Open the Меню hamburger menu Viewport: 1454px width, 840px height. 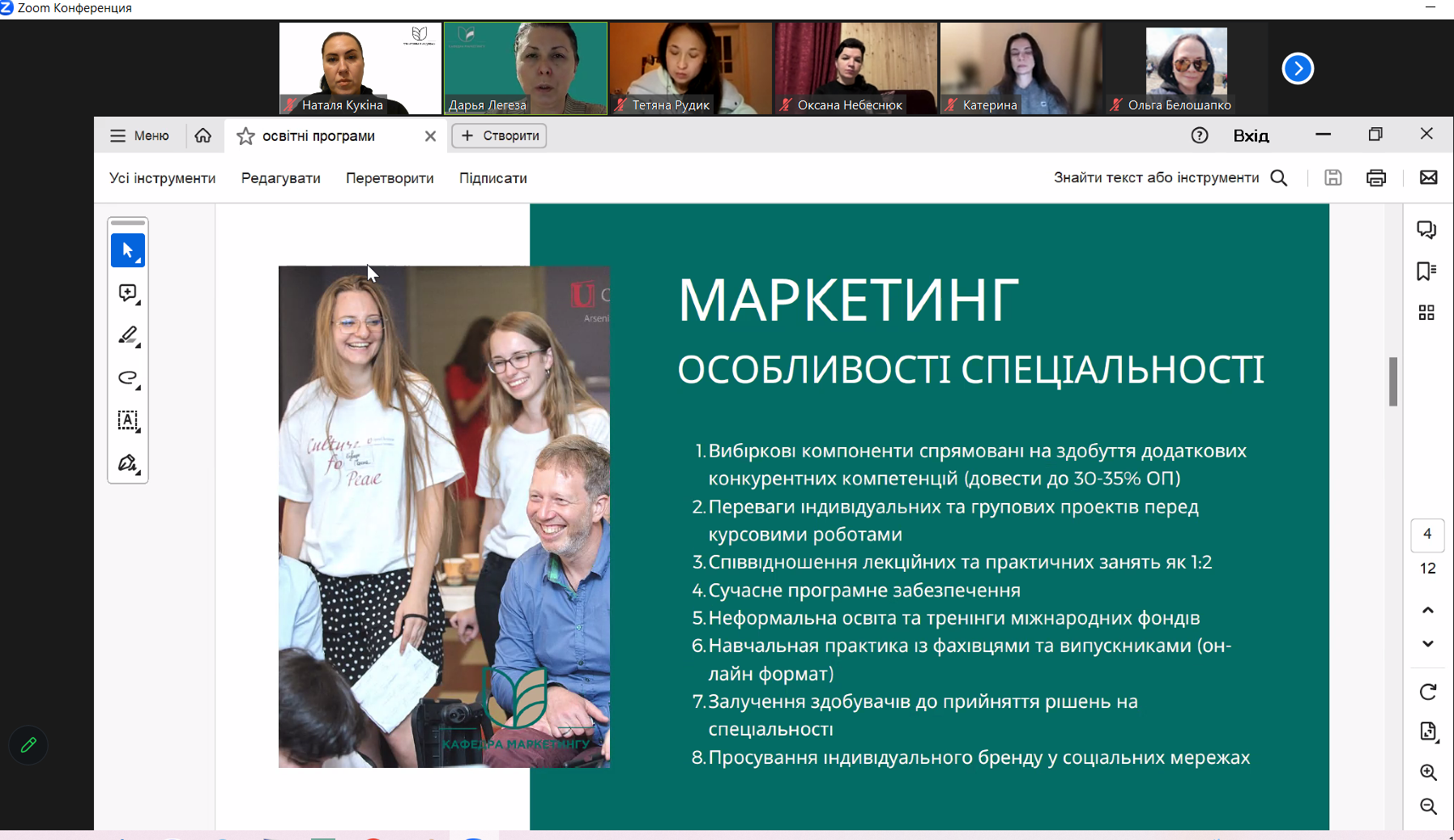click(x=140, y=136)
